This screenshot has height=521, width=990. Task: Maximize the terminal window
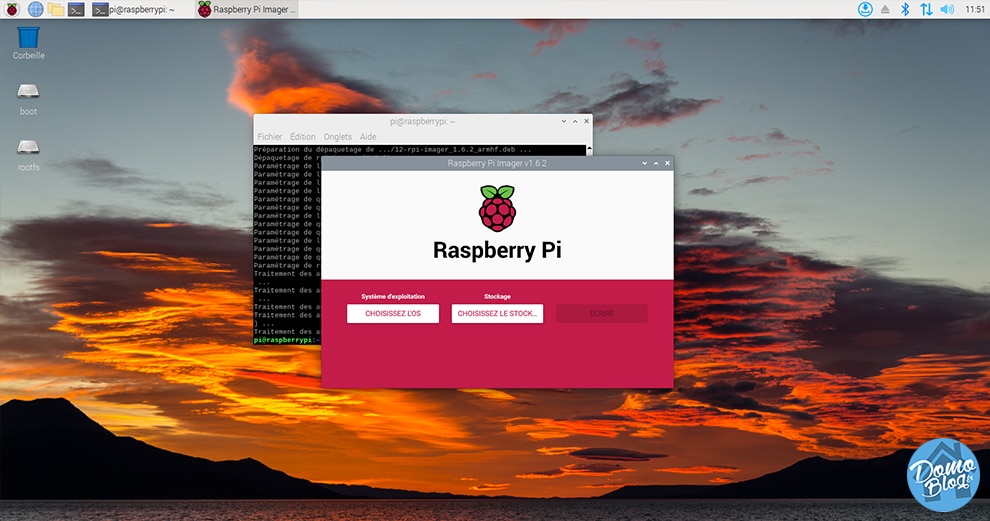point(575,121)
